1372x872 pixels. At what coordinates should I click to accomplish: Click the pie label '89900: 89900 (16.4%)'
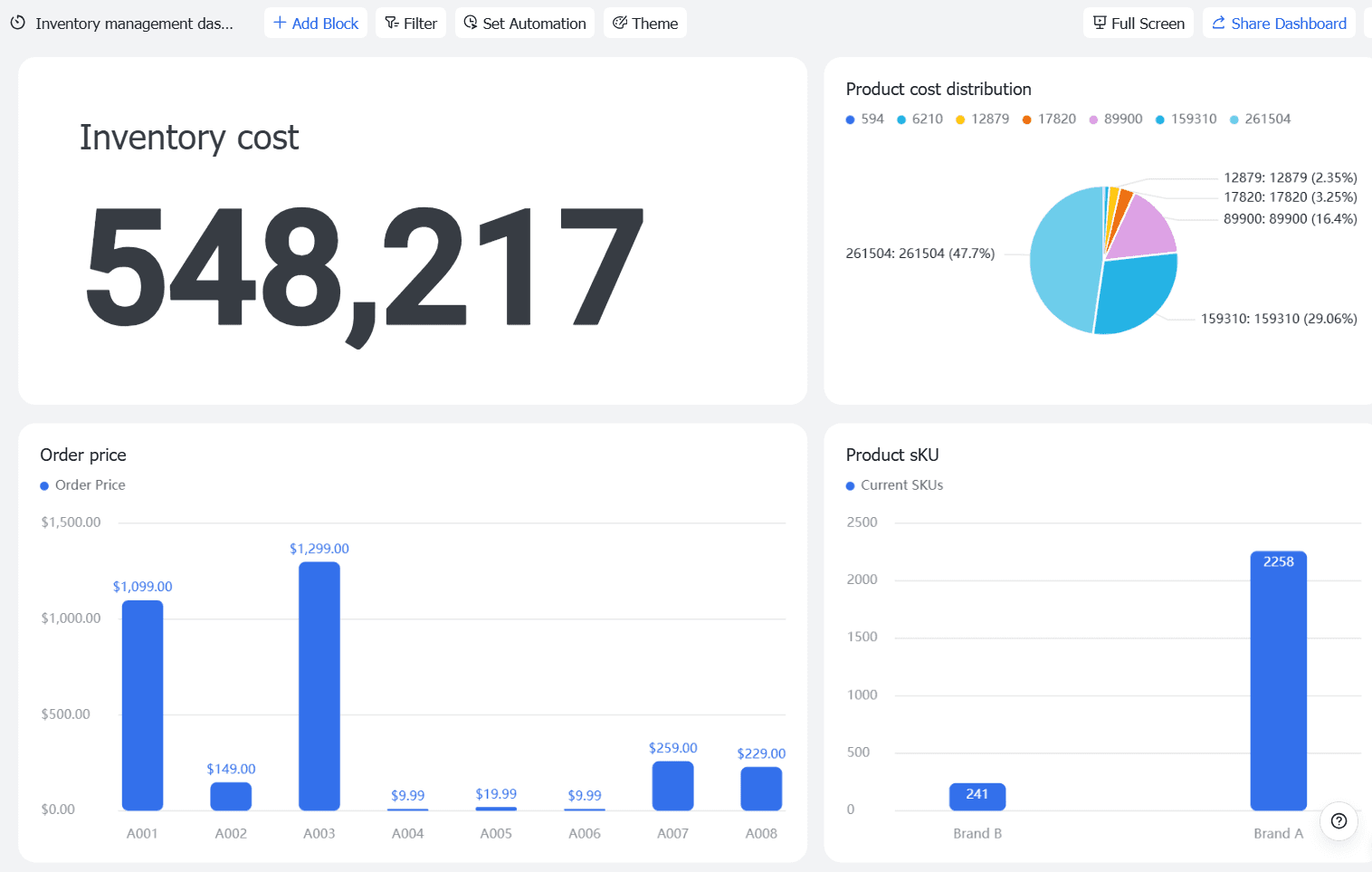(x=1291, y=218)
